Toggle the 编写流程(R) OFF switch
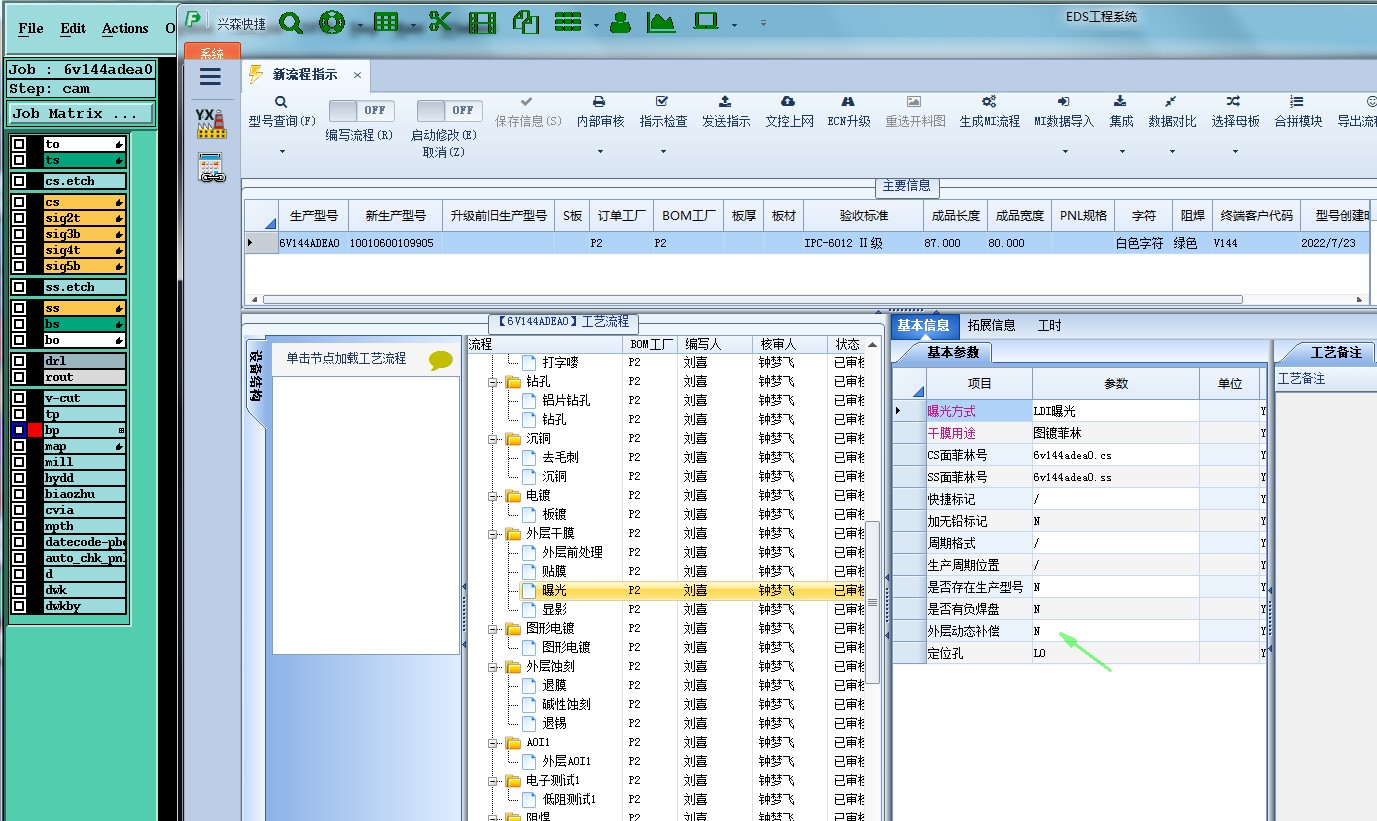 [x=362, y=110]
